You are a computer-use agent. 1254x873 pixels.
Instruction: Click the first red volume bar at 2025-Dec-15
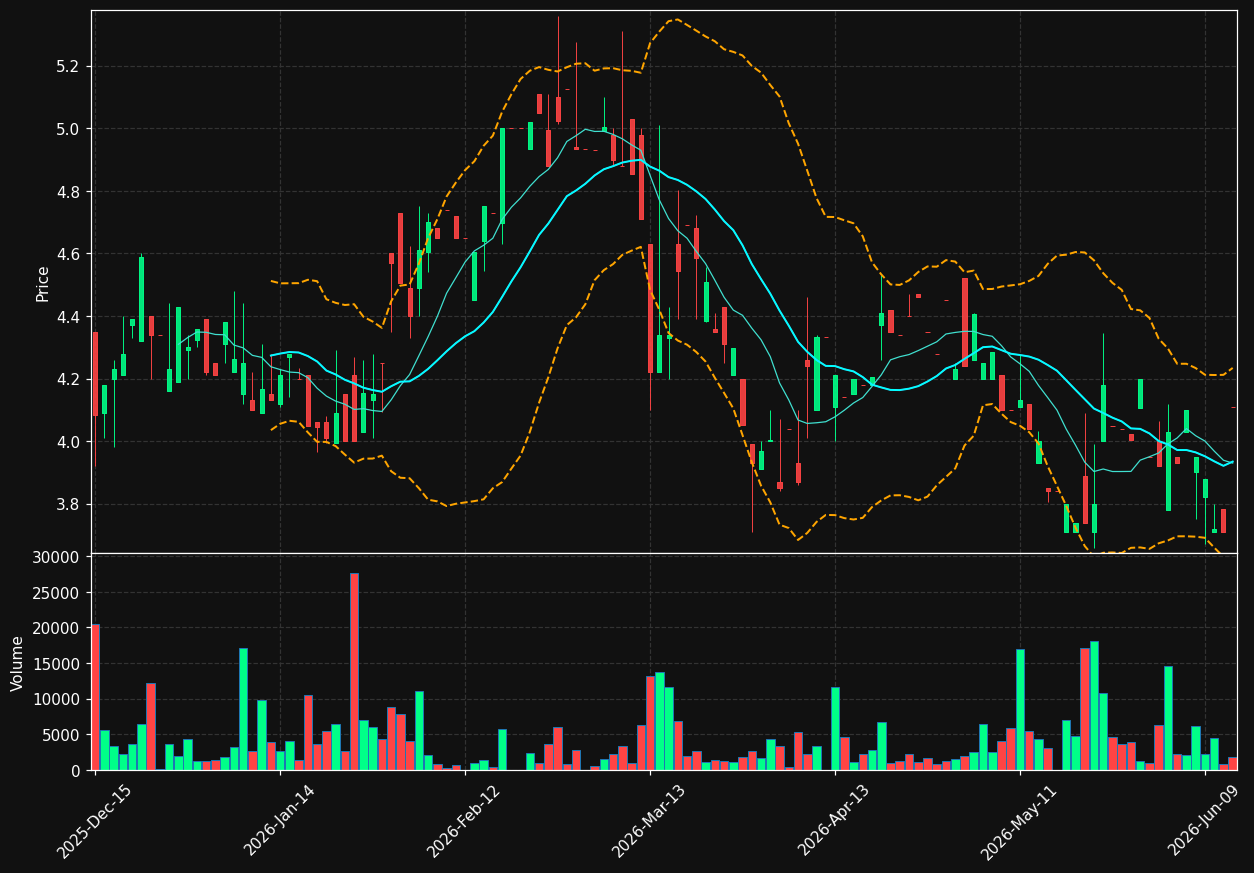pos(95,697)
